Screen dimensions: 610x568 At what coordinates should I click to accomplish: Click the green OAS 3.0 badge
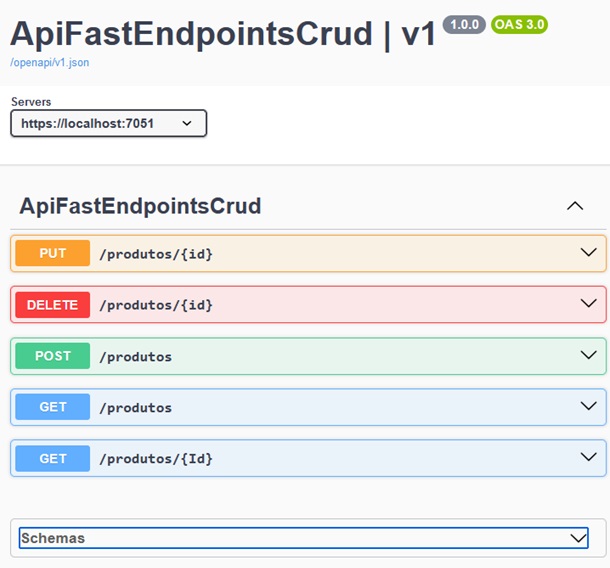coord(519,24)
